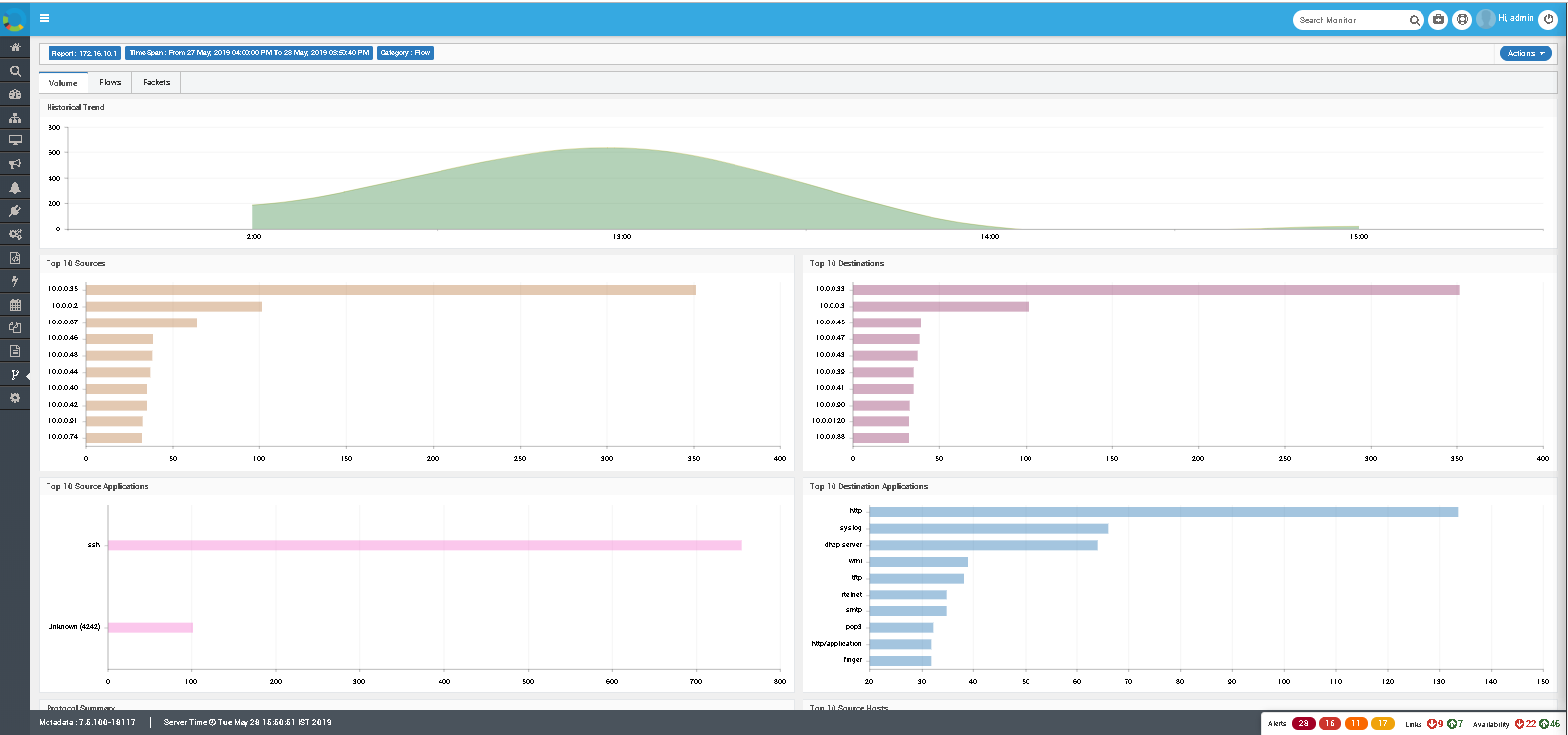Click the telnet bar in Destination Applications
Screen dimensions: 1568x735
[908, 595]
